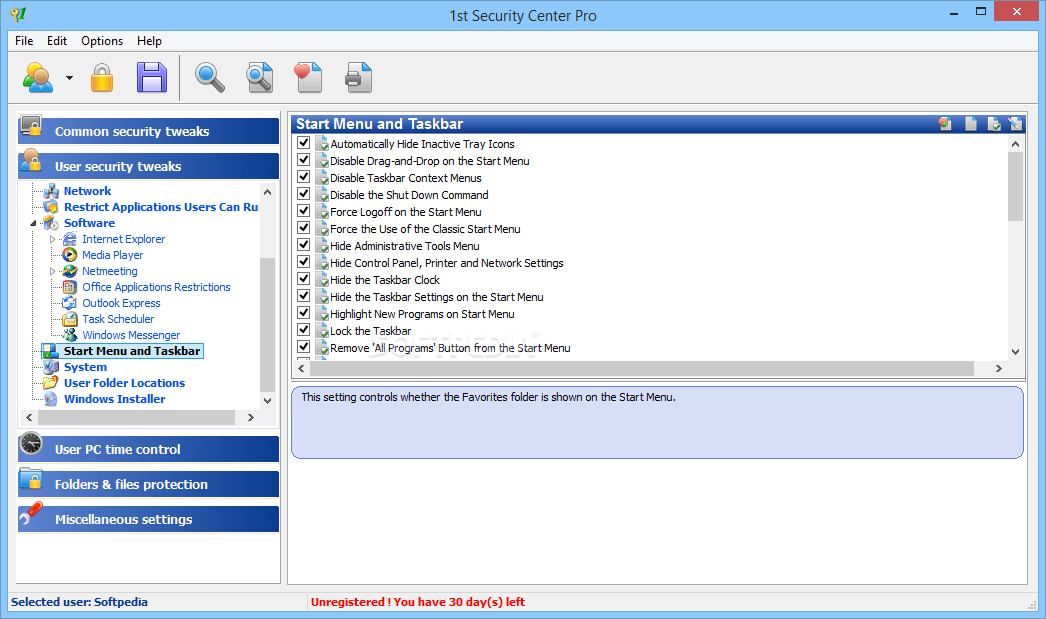The image size is (1046, 619).
Task: Click the pencil edit document icon in header
Action: pyautogui.click(x=1015, y=123)
